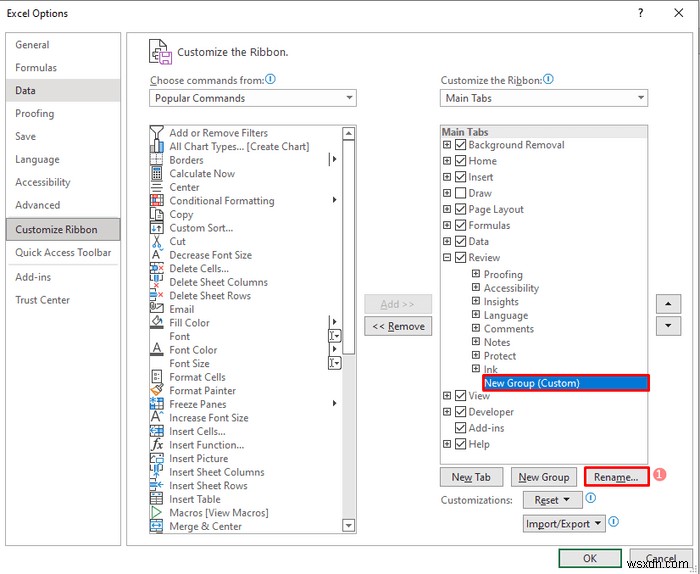Move selected item down with arrow button
The image size is (700, 574).
(x=668, y=325)
